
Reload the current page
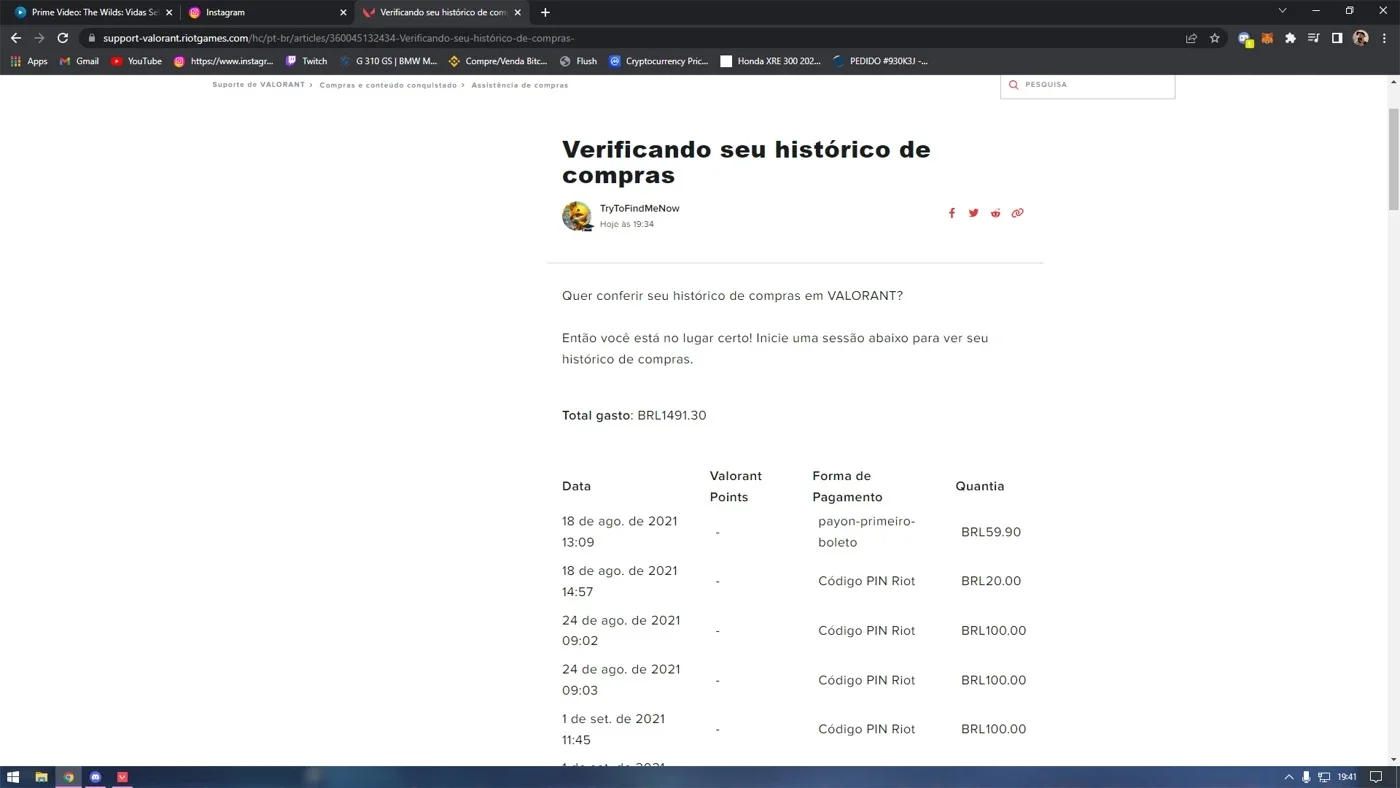(x=62, y=38)
